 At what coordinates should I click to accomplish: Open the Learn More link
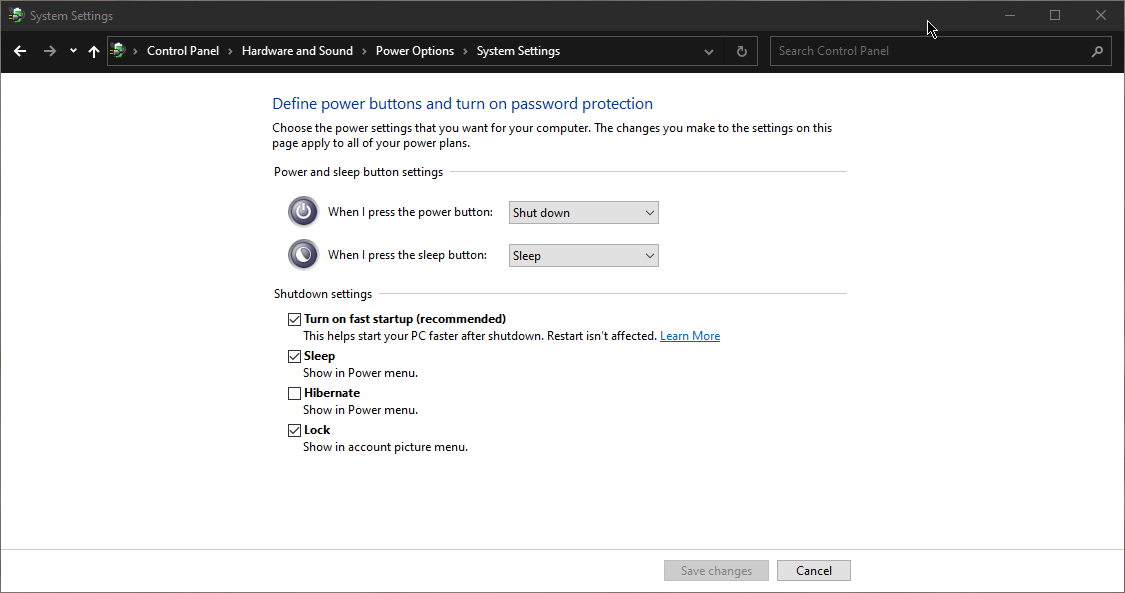690,336
